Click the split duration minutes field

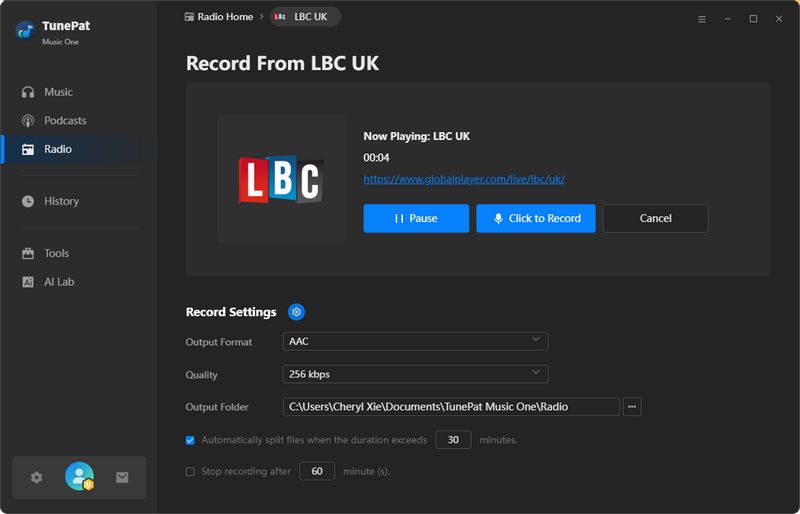(453, 440)
